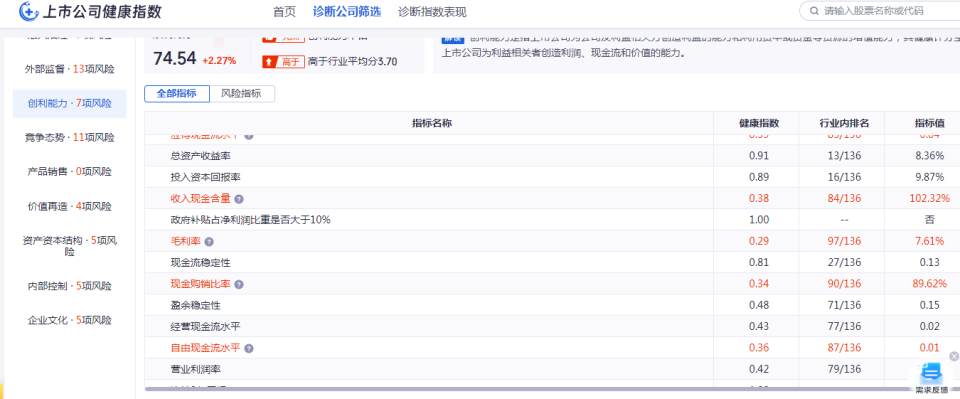
Task: Open 诊断公司筛选 tab
Action: (x=347, y=12)
